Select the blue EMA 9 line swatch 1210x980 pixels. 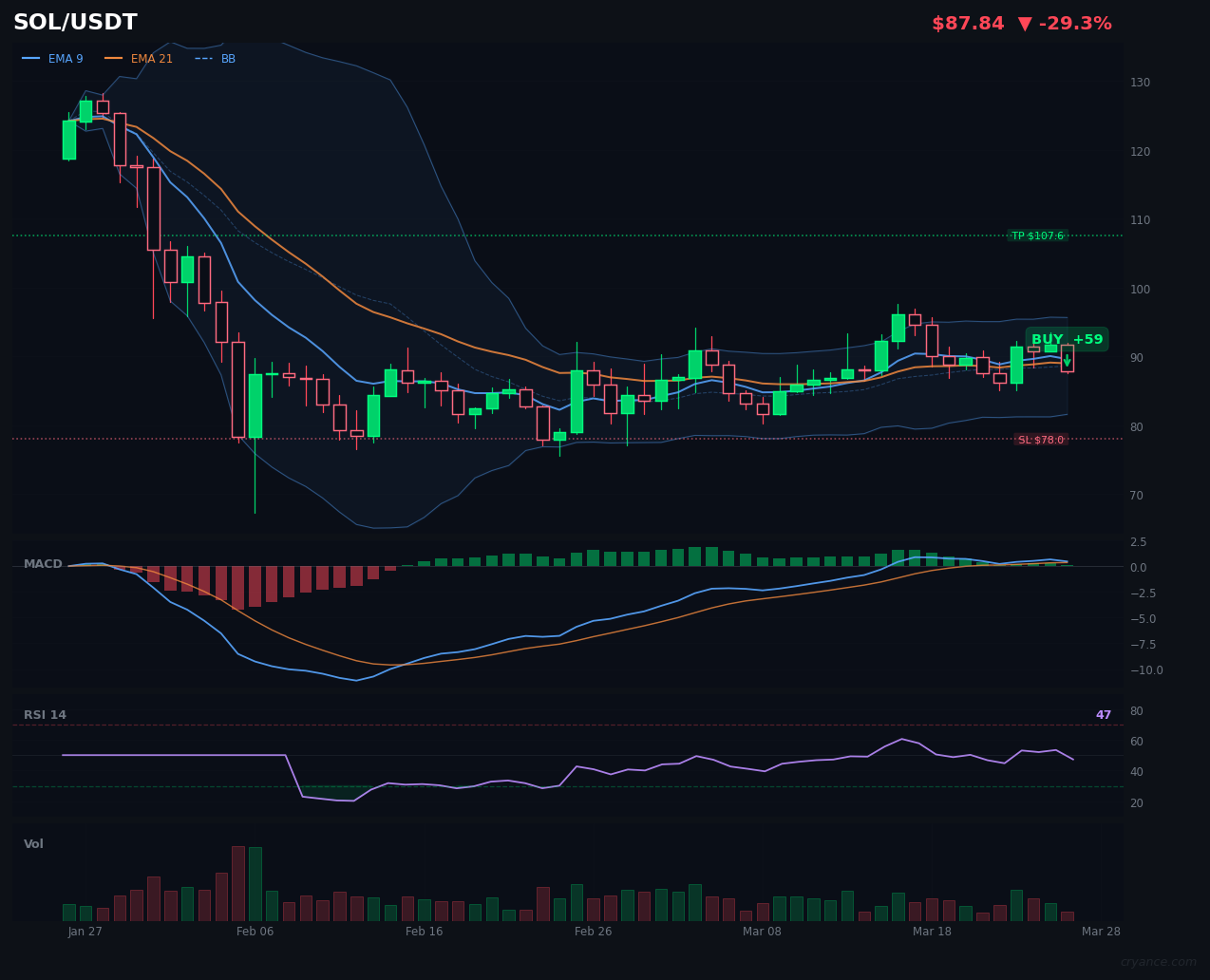31,58
